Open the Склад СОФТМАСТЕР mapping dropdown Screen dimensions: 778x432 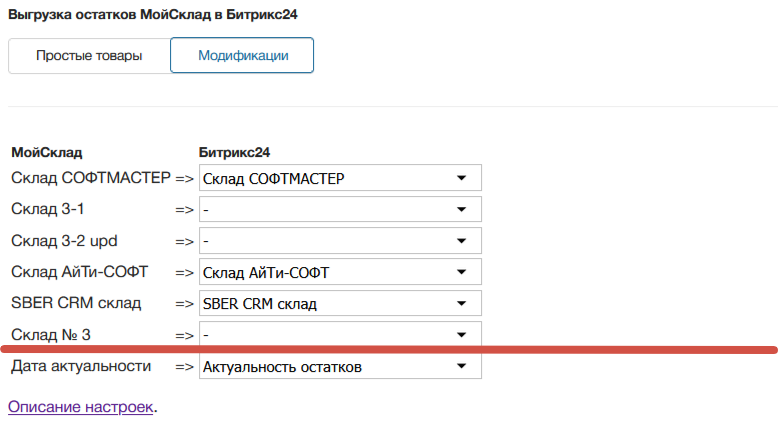(x=340, y=178)
